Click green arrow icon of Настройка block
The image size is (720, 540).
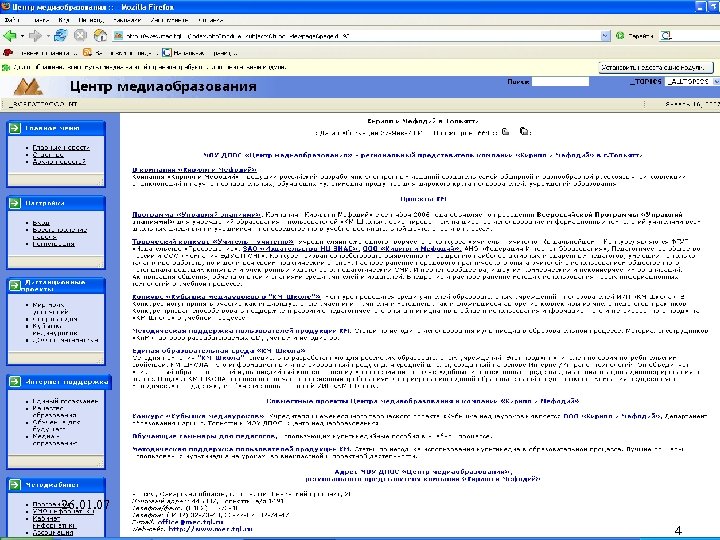(15, 203)
